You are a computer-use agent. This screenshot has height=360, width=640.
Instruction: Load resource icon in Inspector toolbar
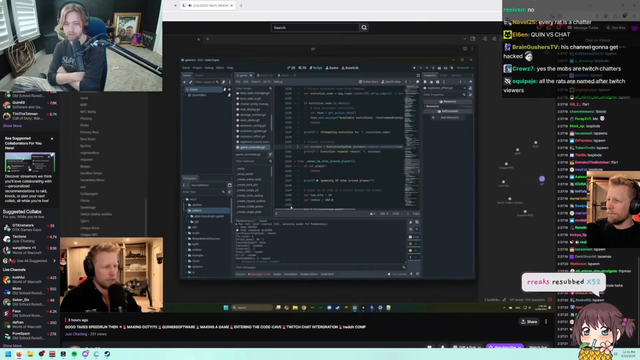pyautogui.click(x=431, y=82)
